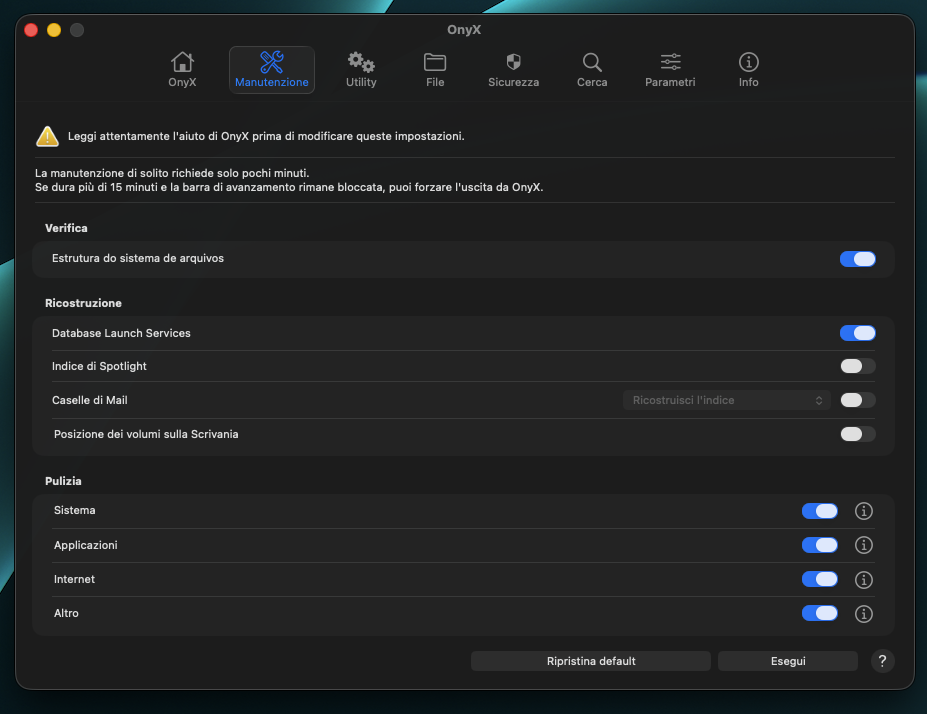The width and height of the screenshot is (927, 714).
Task: Click the Esegui button
Action: click(787, 661)
